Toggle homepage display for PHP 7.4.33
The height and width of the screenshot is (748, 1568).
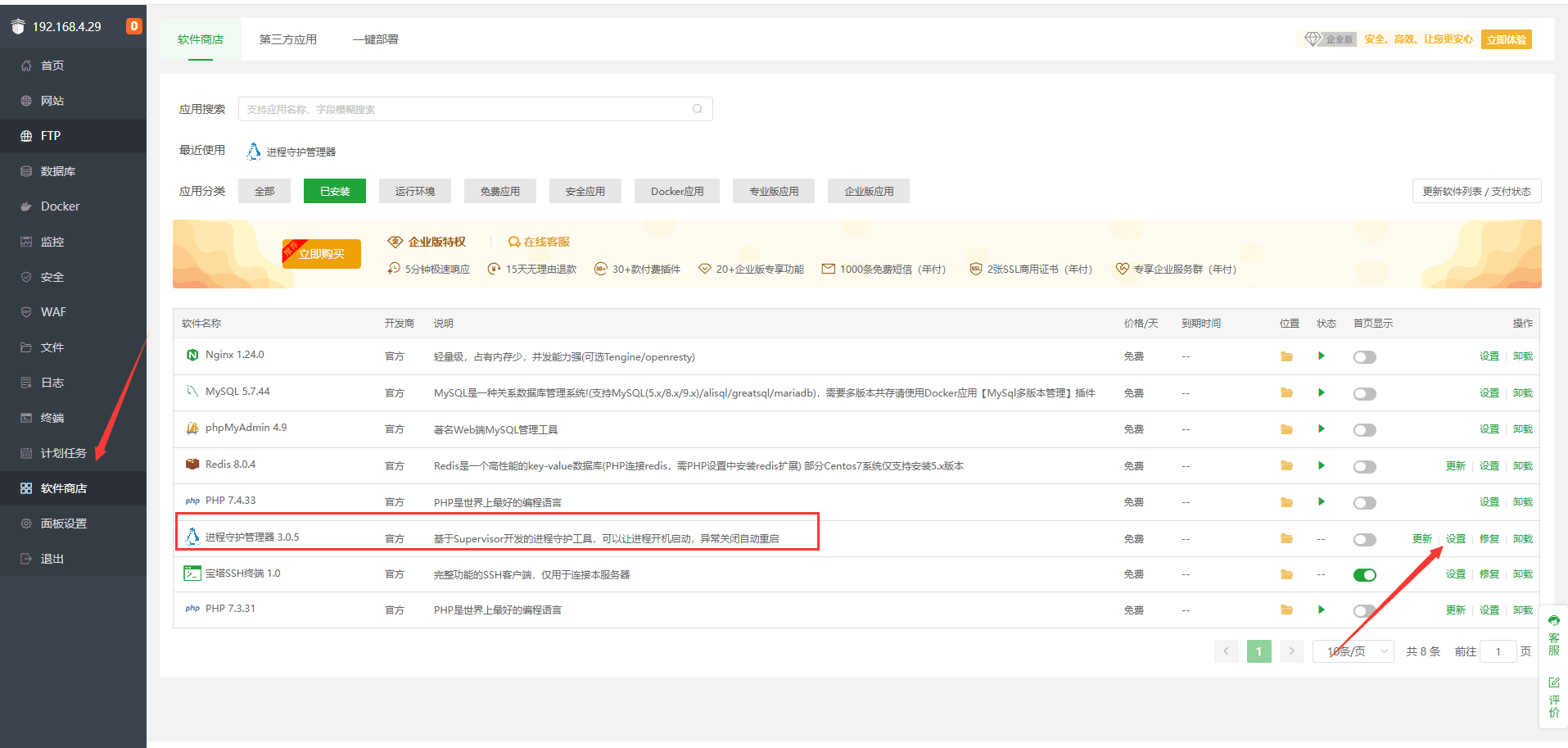1365,503
